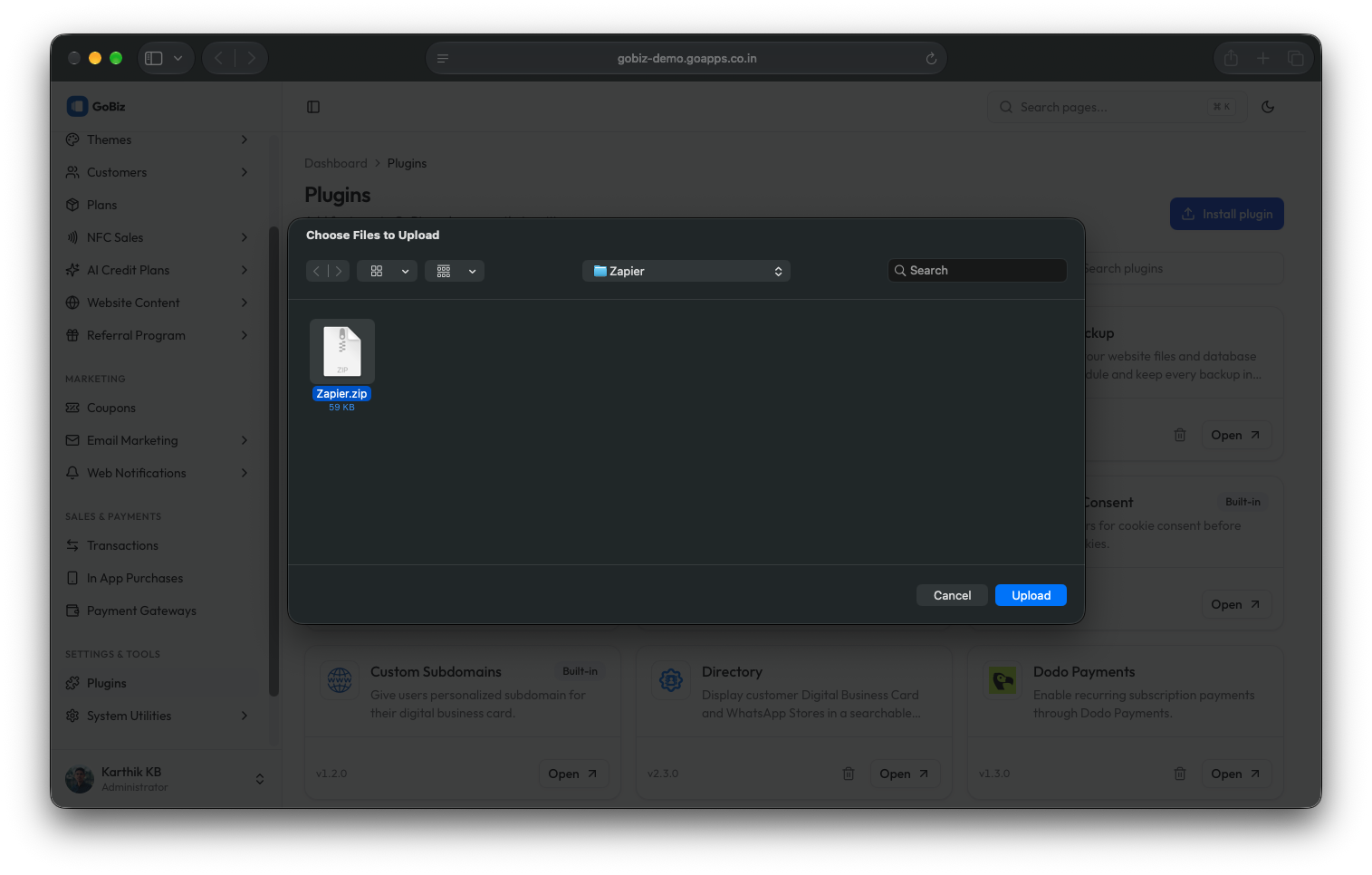Click the Search field in file dialog
1372x875 pixels.
click(977, 270)
